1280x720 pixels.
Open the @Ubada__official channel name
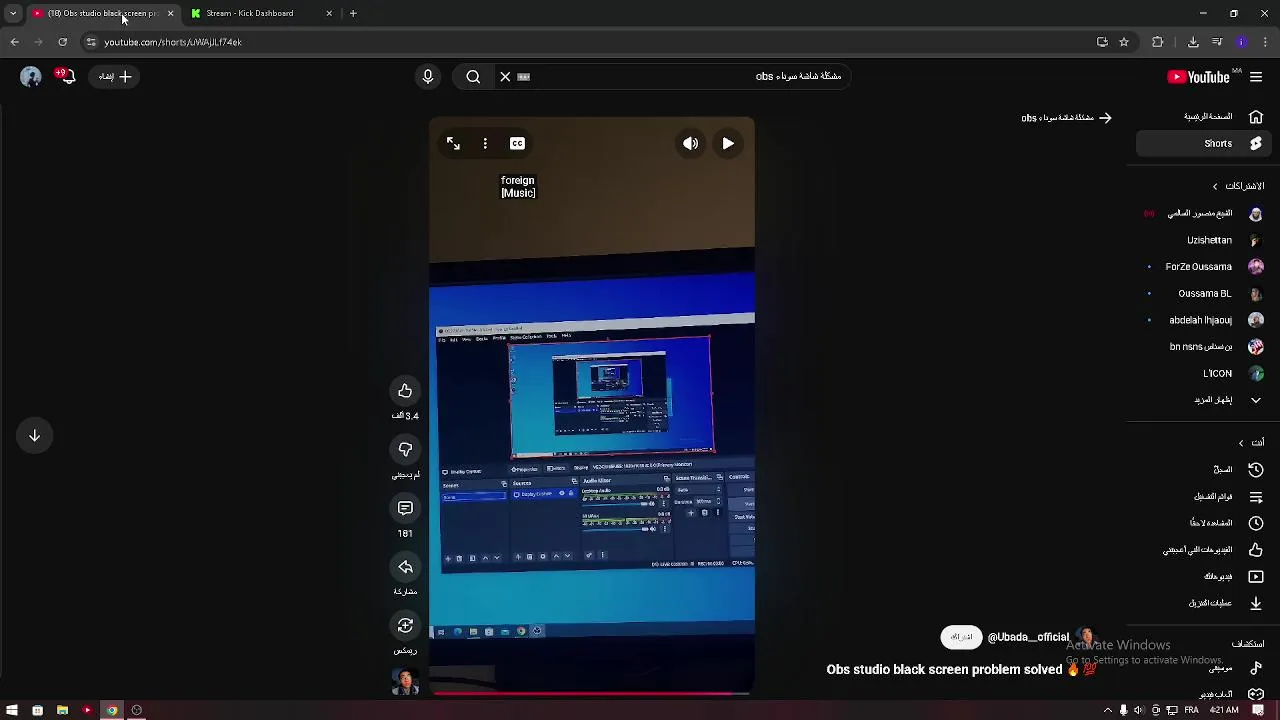1028,637
